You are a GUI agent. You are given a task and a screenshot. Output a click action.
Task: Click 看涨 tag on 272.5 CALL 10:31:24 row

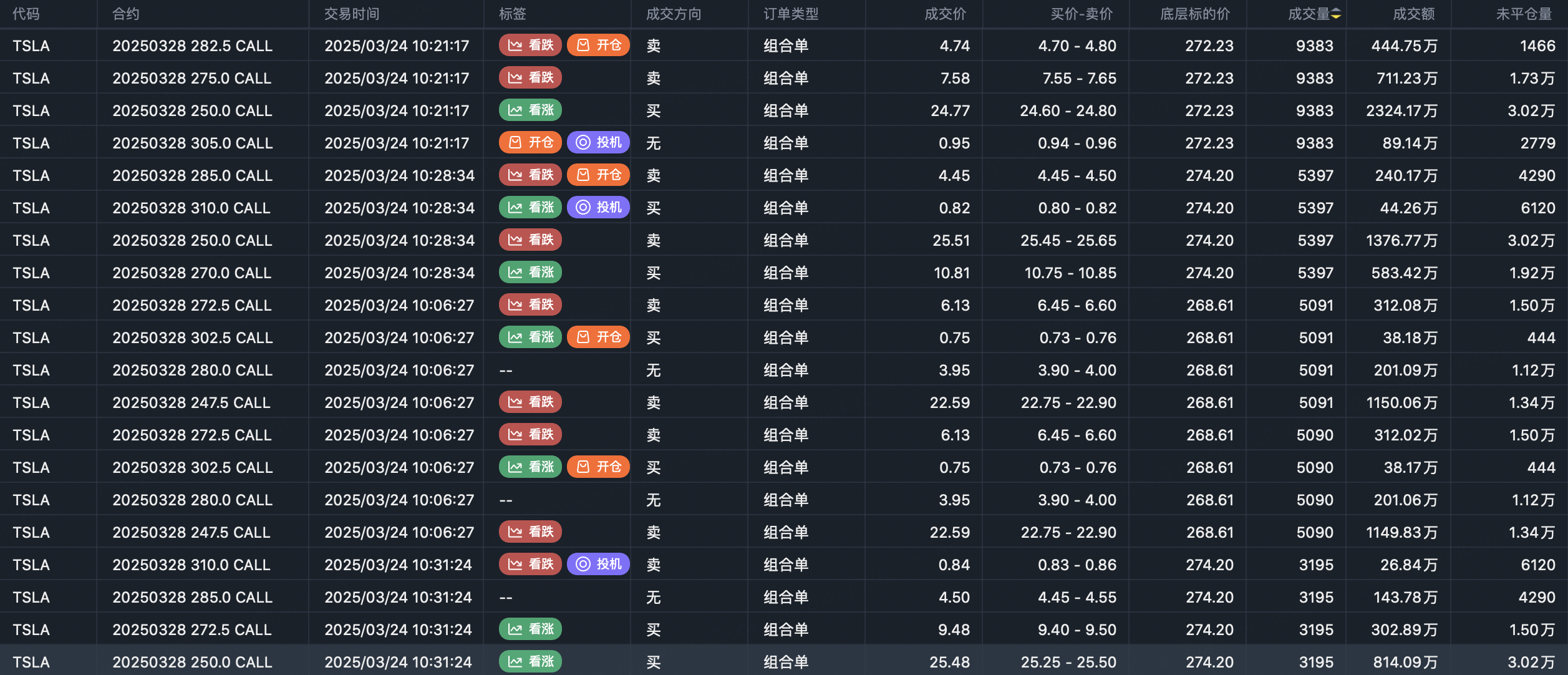click(531, 629)
